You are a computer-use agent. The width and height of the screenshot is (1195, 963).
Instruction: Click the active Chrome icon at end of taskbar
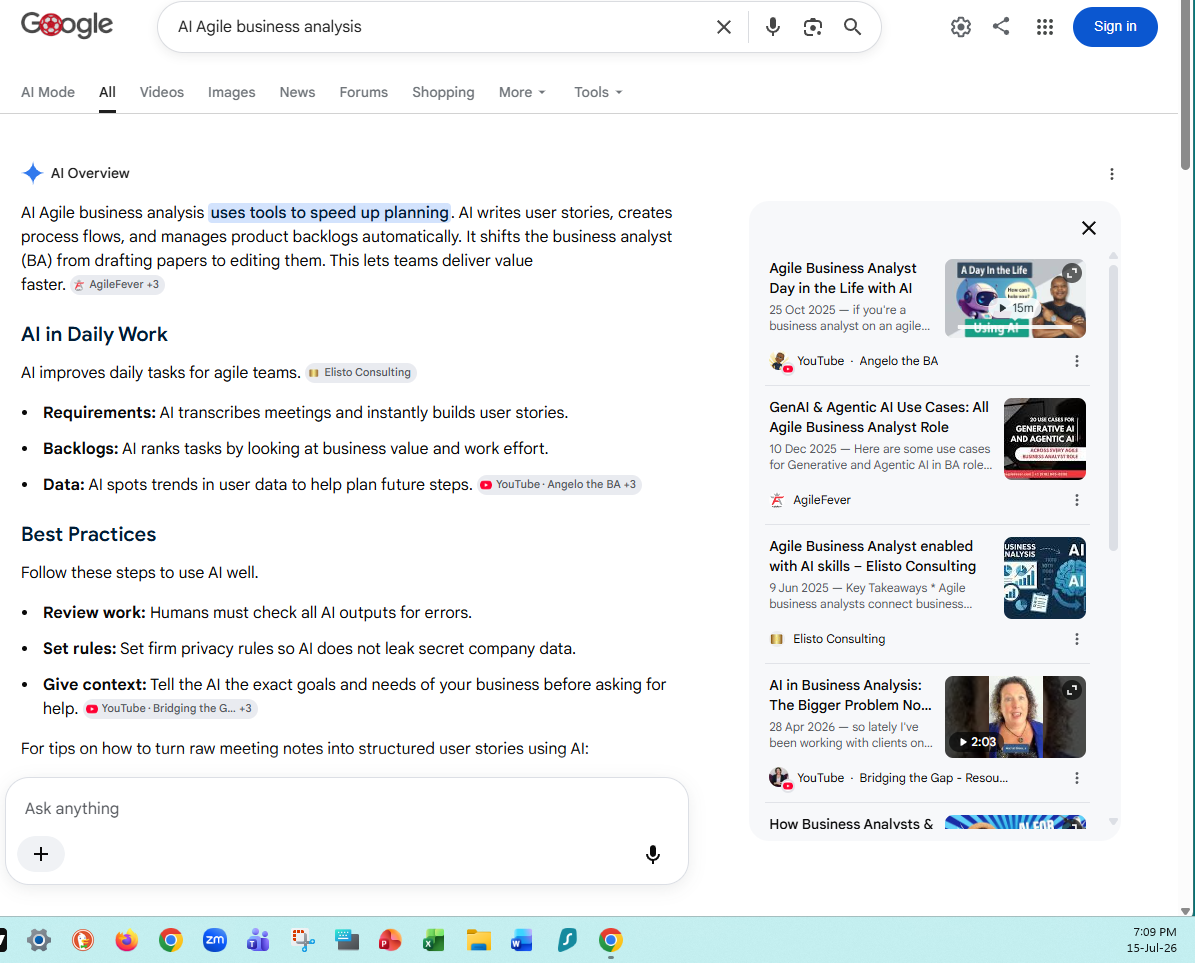coord(610,941)
